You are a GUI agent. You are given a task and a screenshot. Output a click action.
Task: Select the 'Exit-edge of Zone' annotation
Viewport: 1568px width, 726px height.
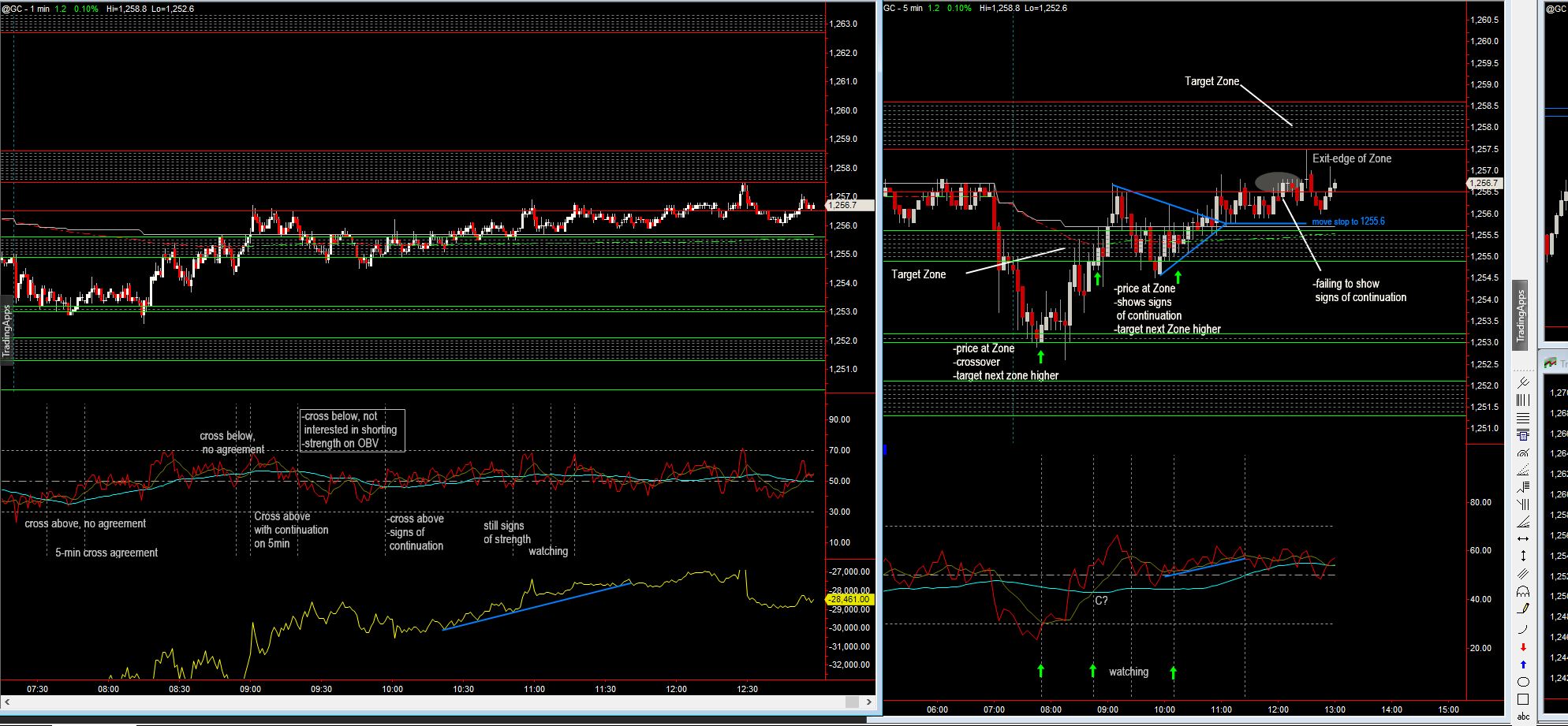click(1352, 158)
